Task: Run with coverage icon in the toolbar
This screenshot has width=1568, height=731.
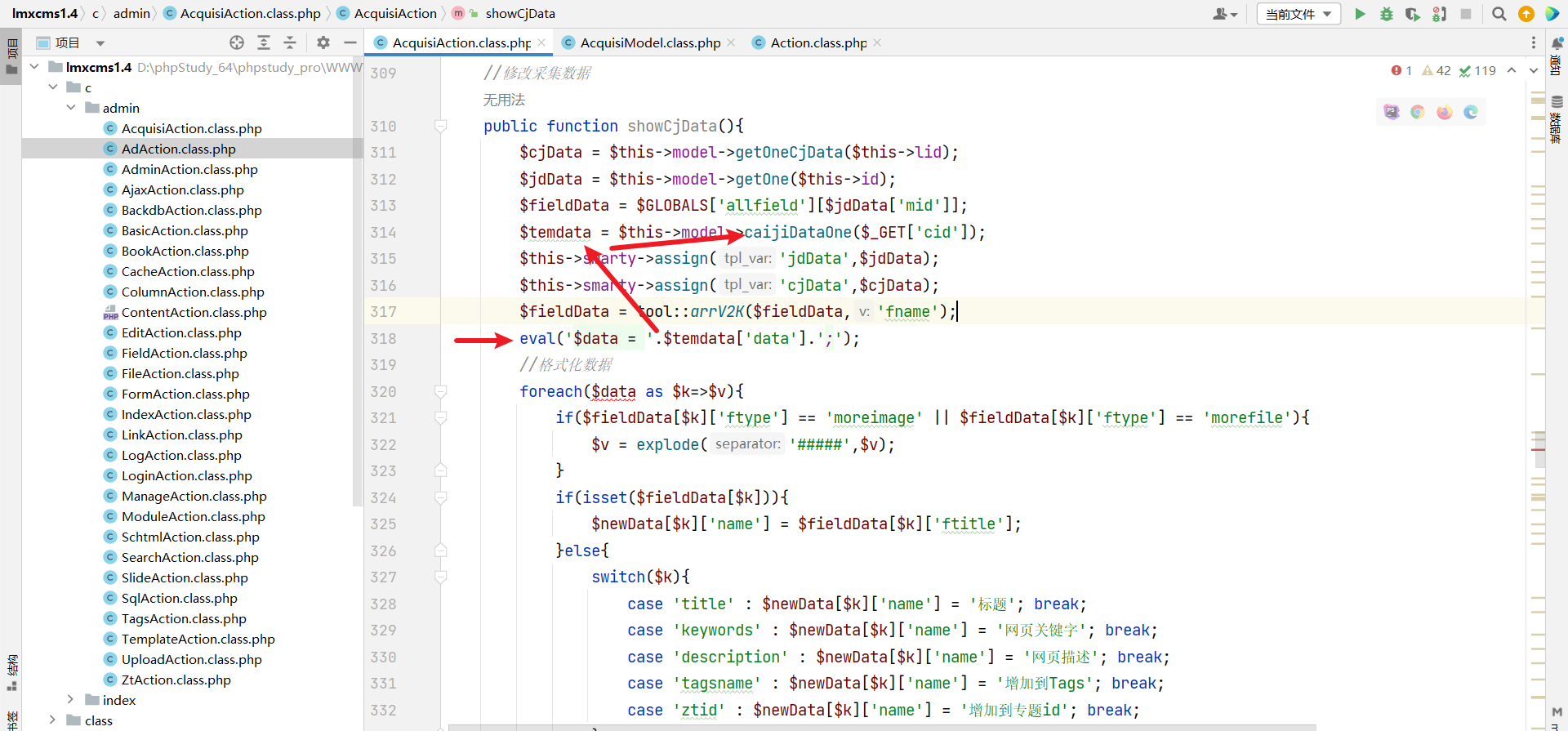Action: click(1412, 14)
